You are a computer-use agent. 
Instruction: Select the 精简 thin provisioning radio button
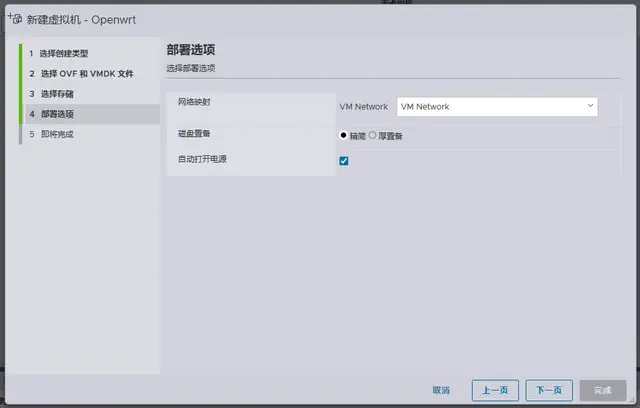coord(343,135)
